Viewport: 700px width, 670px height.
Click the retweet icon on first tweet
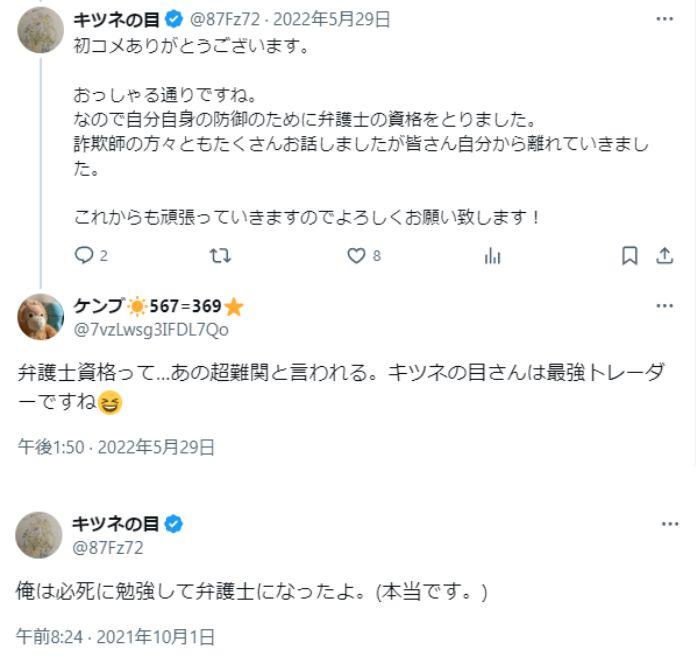220,256
